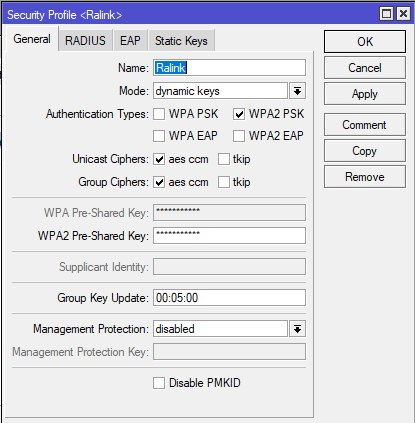Enable WPA EAP authentication type

159,136
